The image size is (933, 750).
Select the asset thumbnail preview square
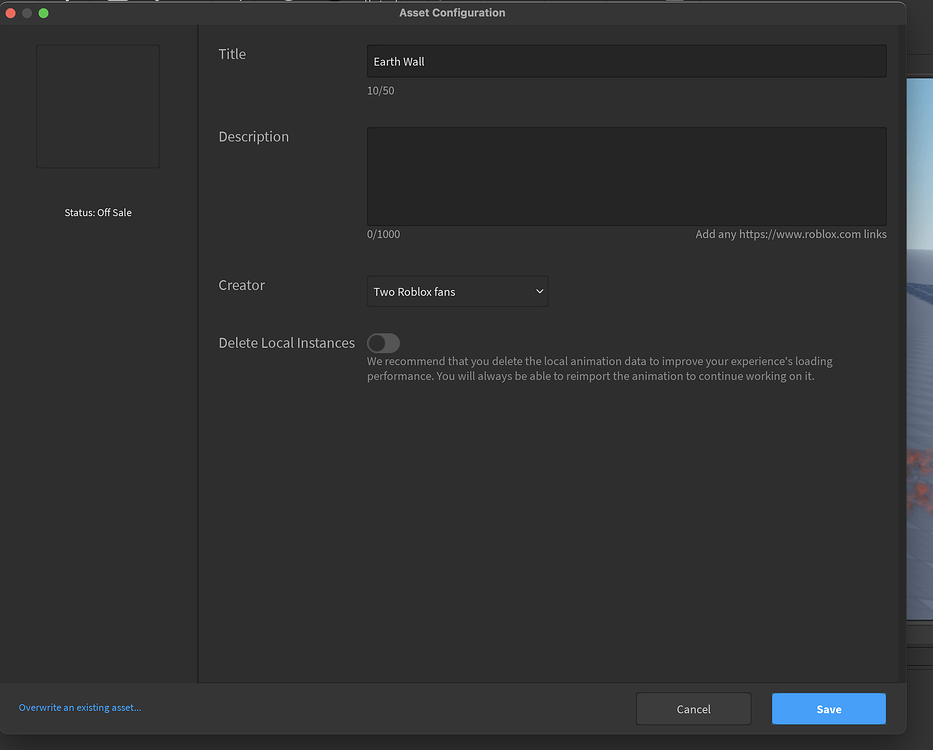[97, 105]
